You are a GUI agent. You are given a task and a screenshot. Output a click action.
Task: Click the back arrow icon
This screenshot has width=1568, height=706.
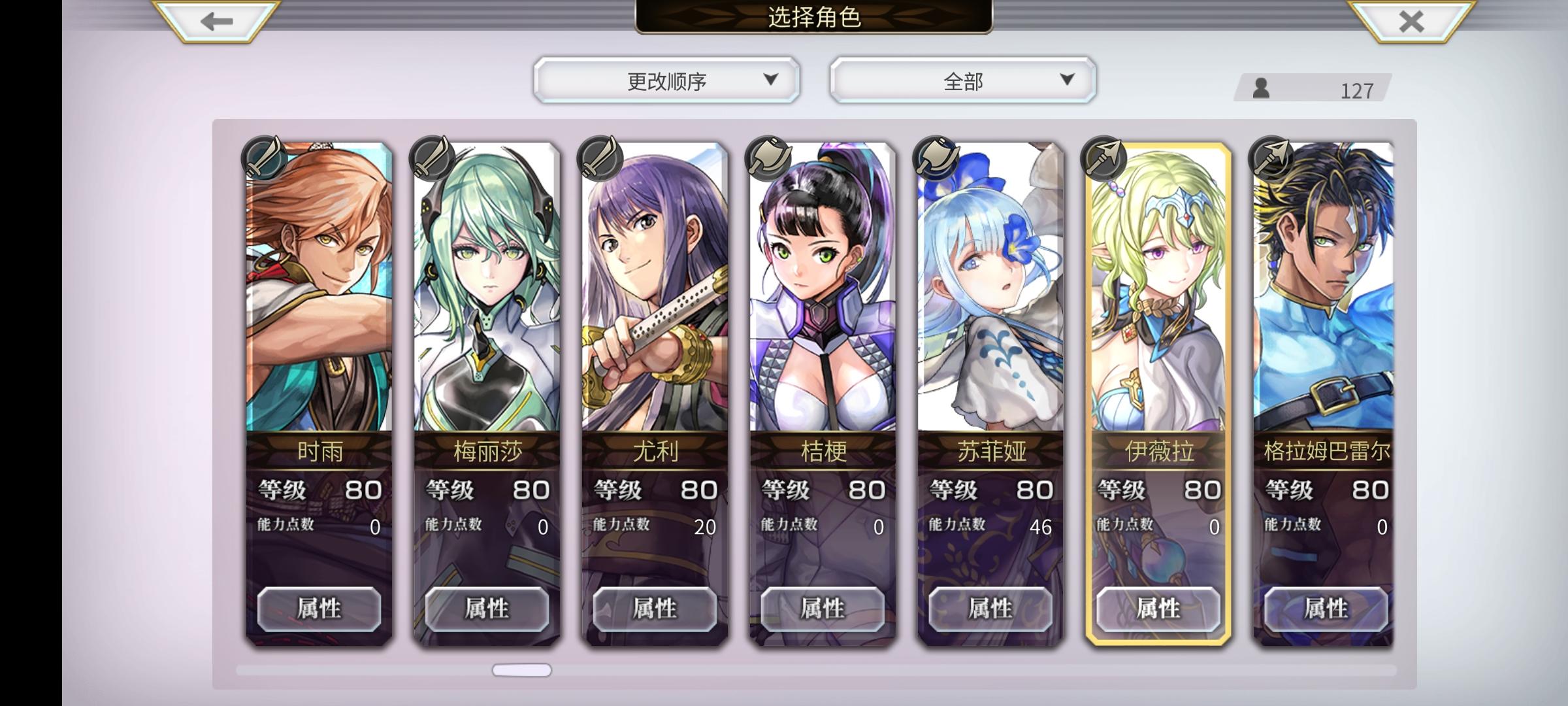216,22
